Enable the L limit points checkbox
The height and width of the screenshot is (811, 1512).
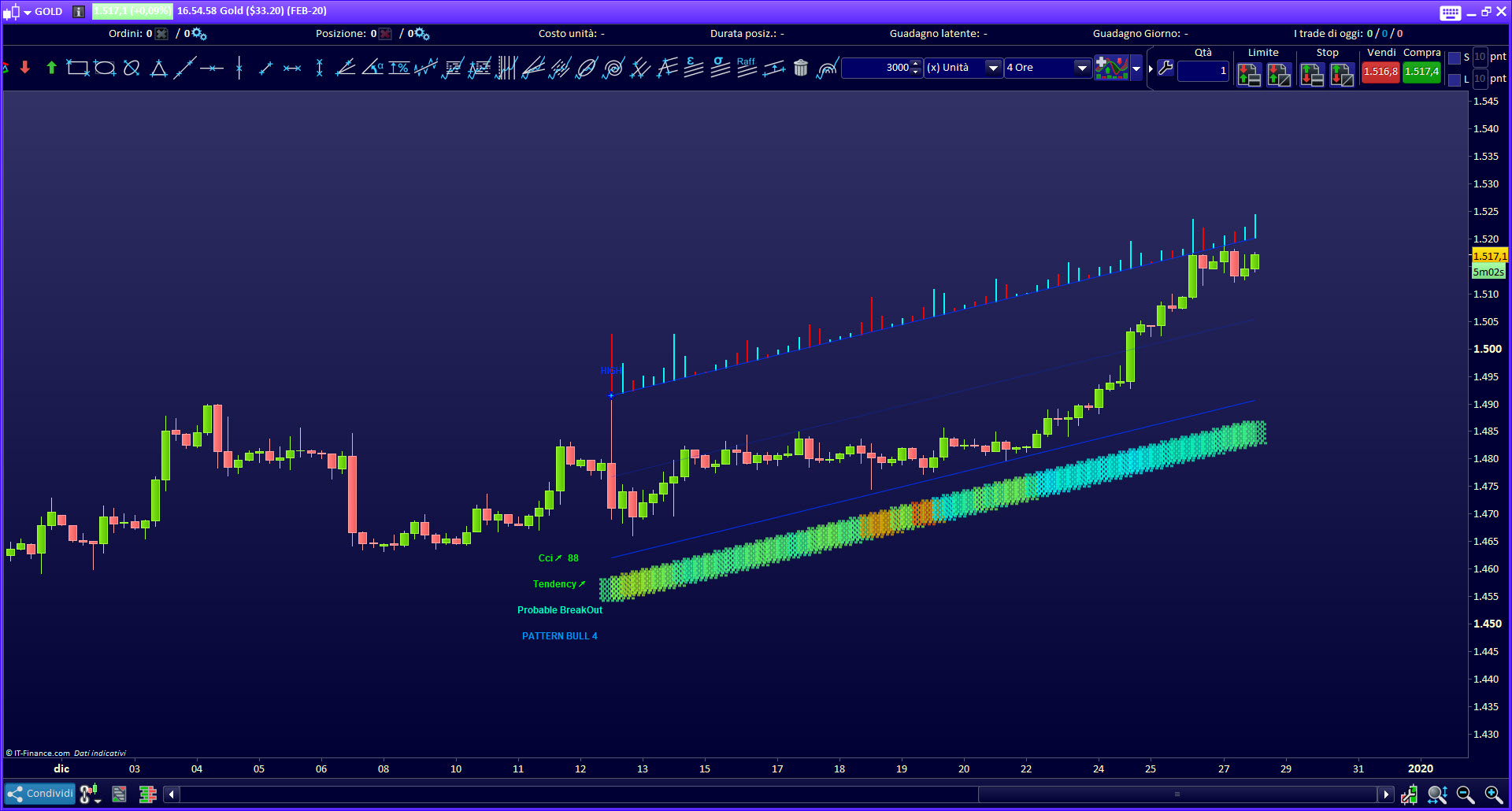1455,80
